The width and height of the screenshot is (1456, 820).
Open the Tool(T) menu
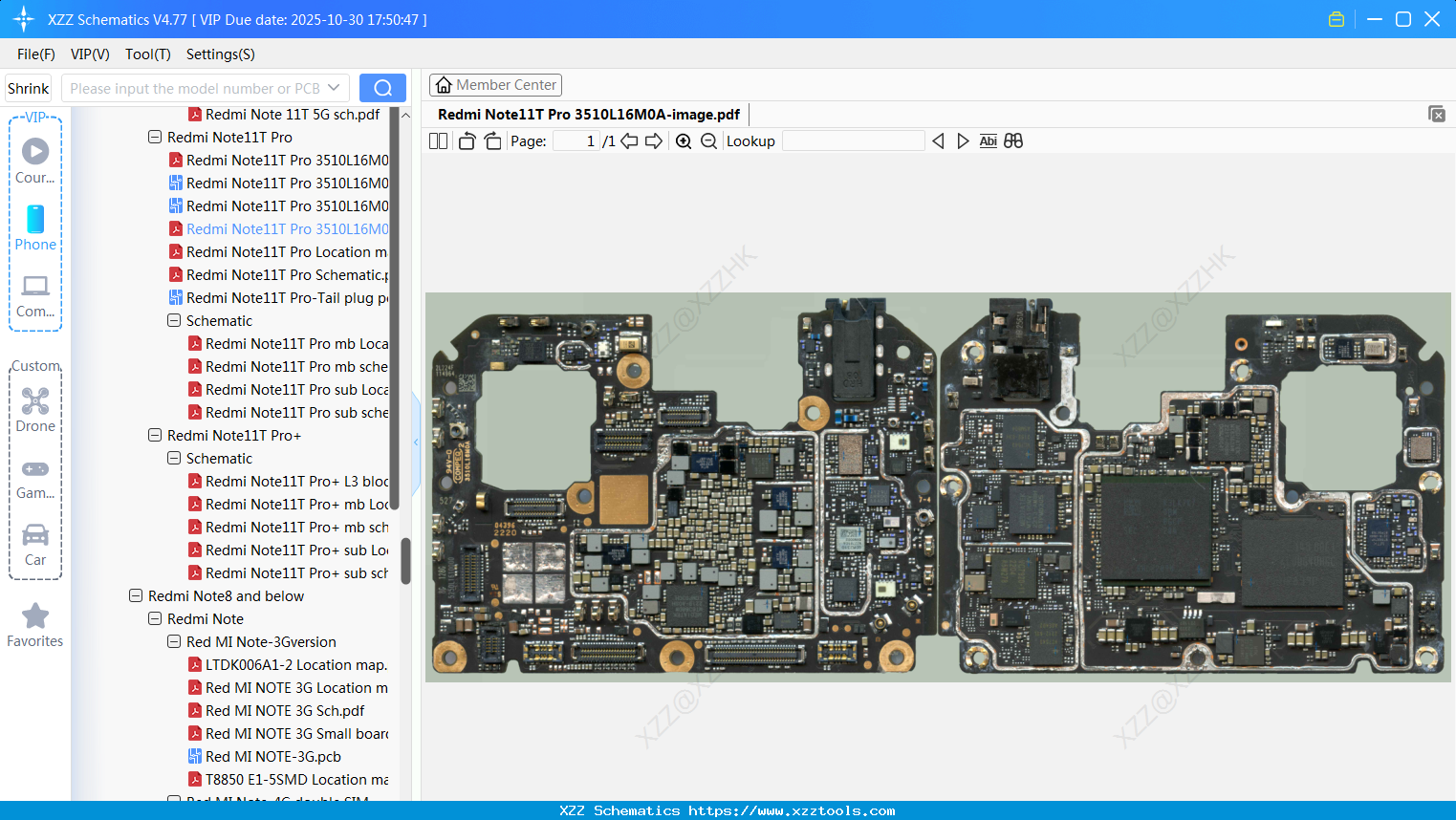[147, 54]
